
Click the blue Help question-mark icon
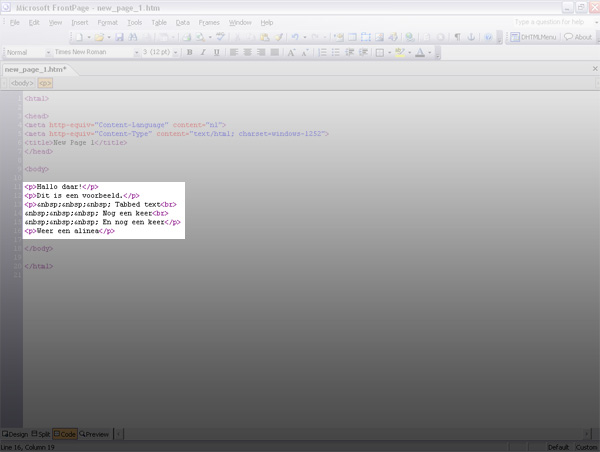tap(488, 37)
